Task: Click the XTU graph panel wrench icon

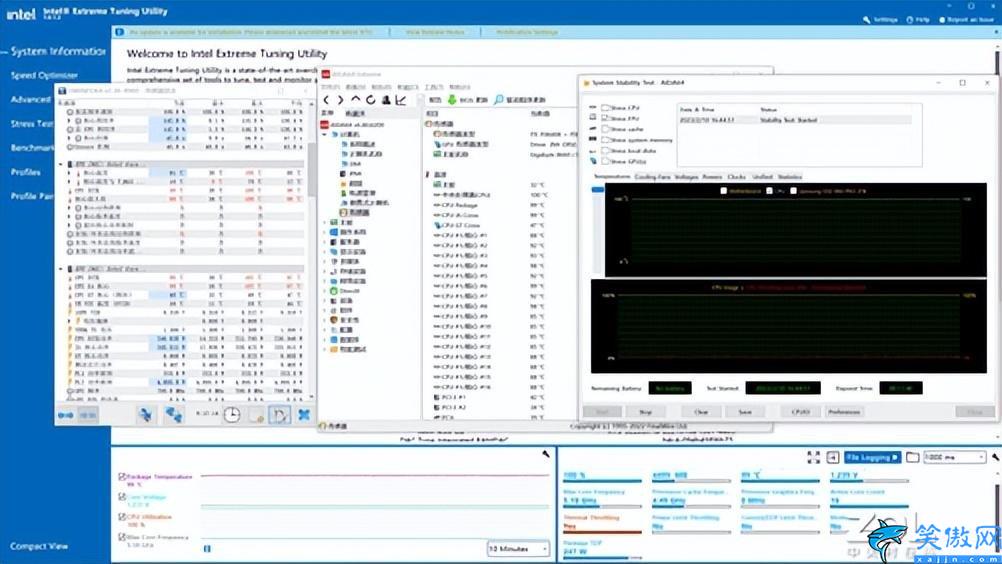Action: pyautogui.click(x=546, y=454)
